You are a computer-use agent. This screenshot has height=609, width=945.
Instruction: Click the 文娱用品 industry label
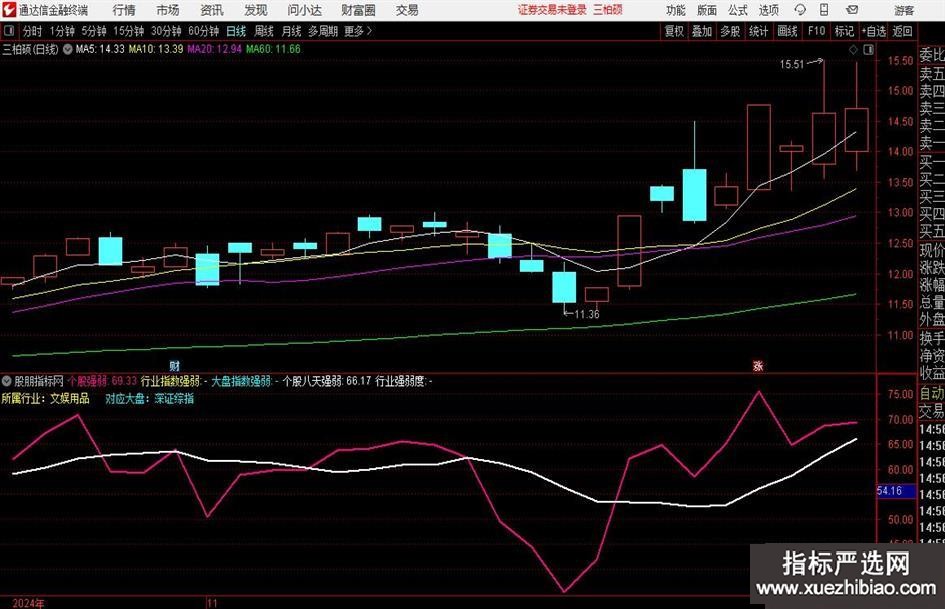[69, 399]
